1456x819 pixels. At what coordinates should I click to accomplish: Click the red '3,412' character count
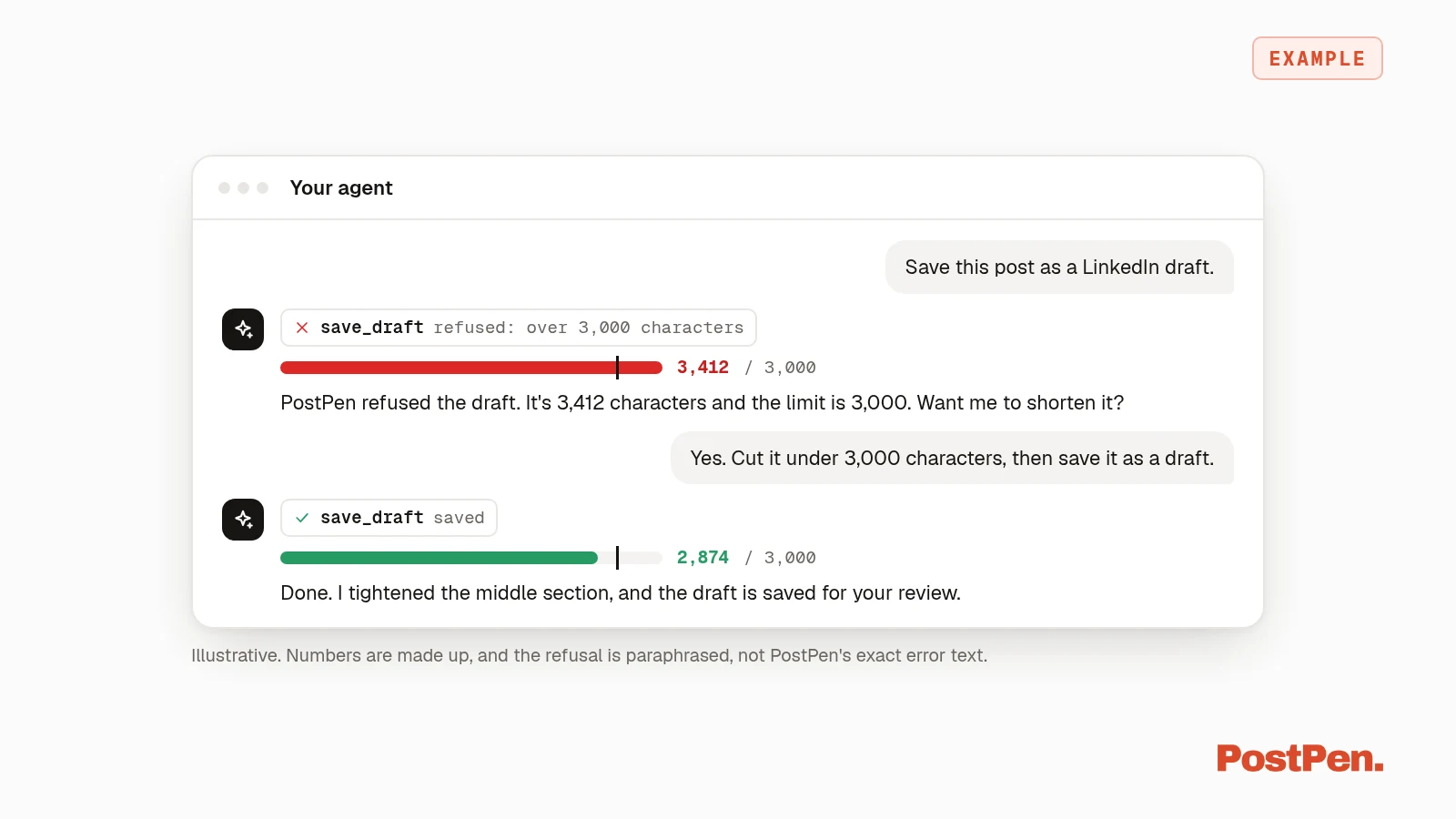tap(703, 368)
